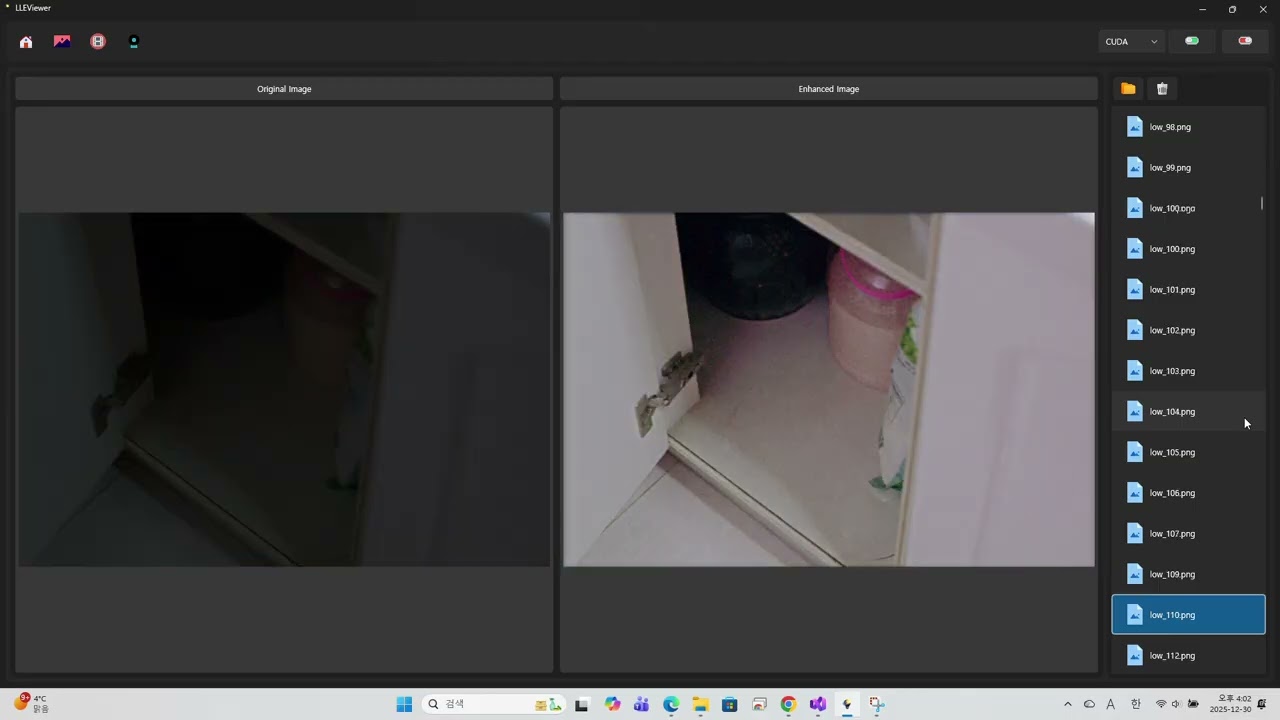Open Task View on the taskbar

tap(582, 704)
